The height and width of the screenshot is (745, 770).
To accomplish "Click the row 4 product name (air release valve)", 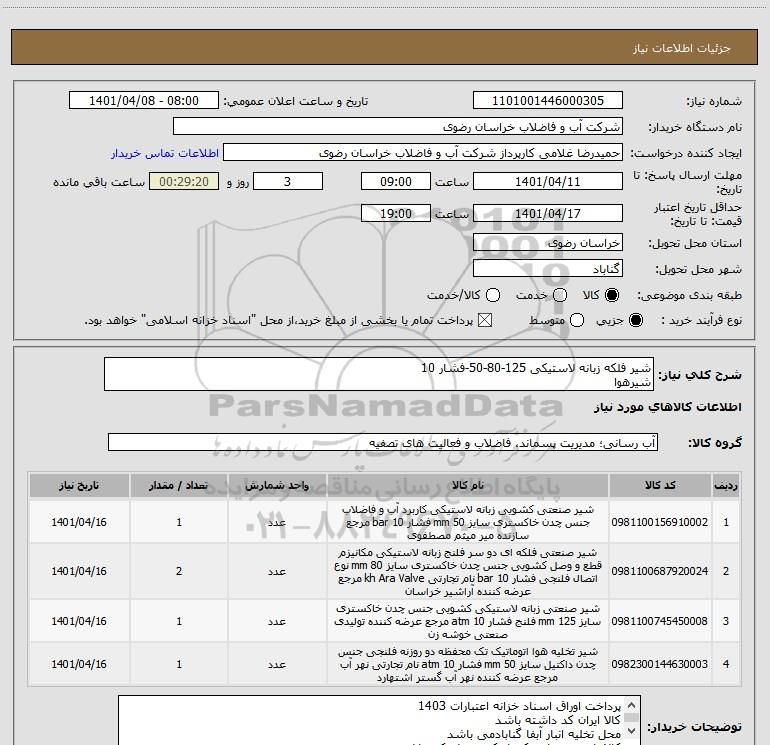I will tap(468, 664).
